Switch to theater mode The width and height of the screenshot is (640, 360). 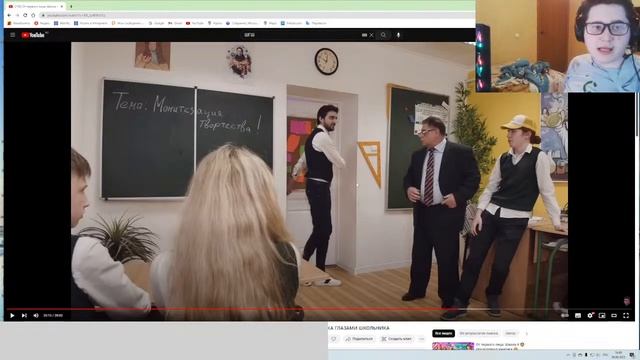pyautogui.click(x=614, y=316)
